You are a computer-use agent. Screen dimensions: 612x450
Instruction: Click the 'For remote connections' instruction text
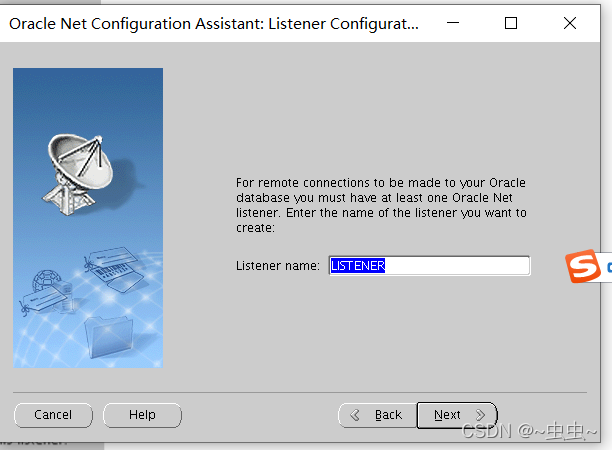click(381, 205)
